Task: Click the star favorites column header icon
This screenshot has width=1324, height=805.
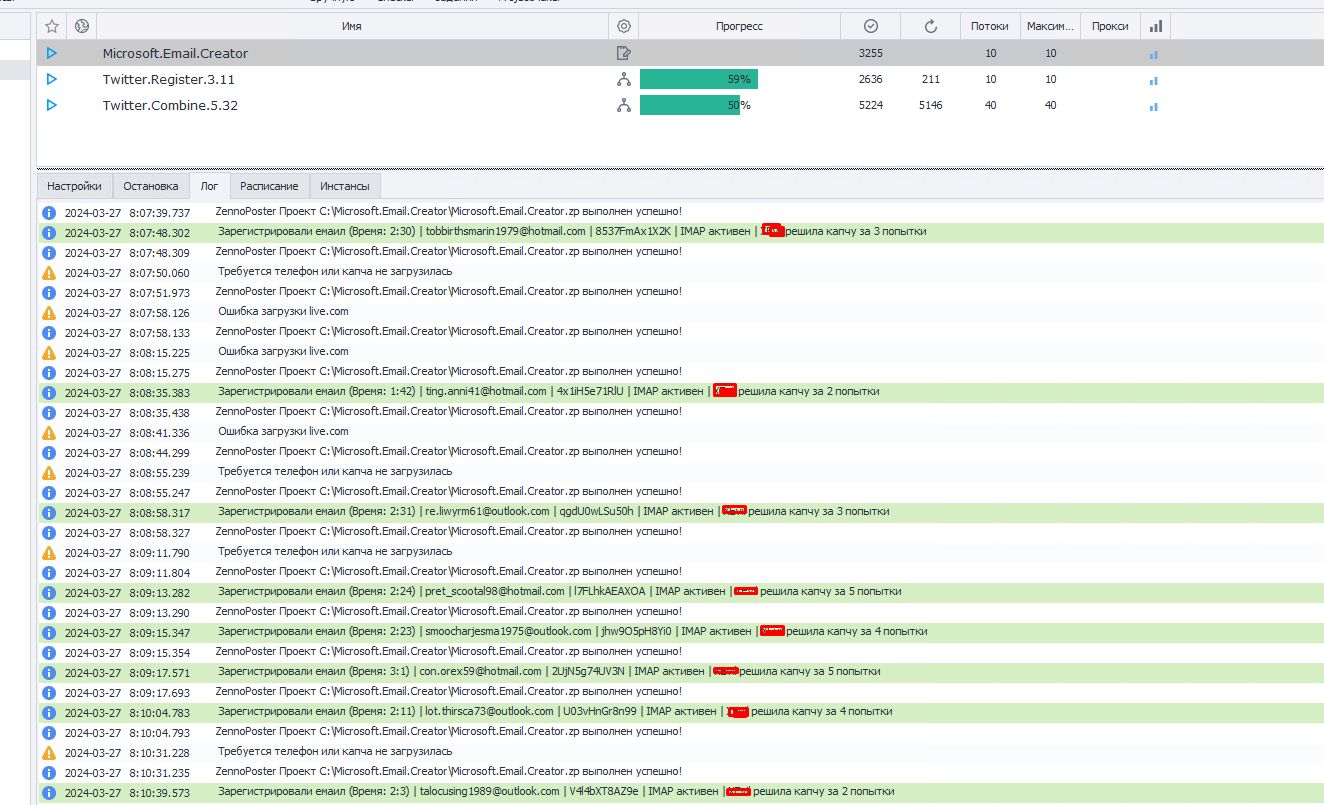Action: click(x=52, y=26)
